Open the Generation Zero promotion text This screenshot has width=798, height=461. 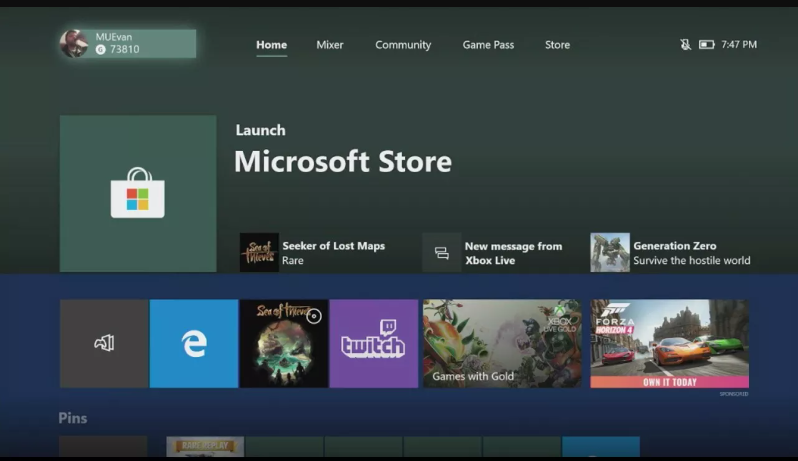point(692,253)
